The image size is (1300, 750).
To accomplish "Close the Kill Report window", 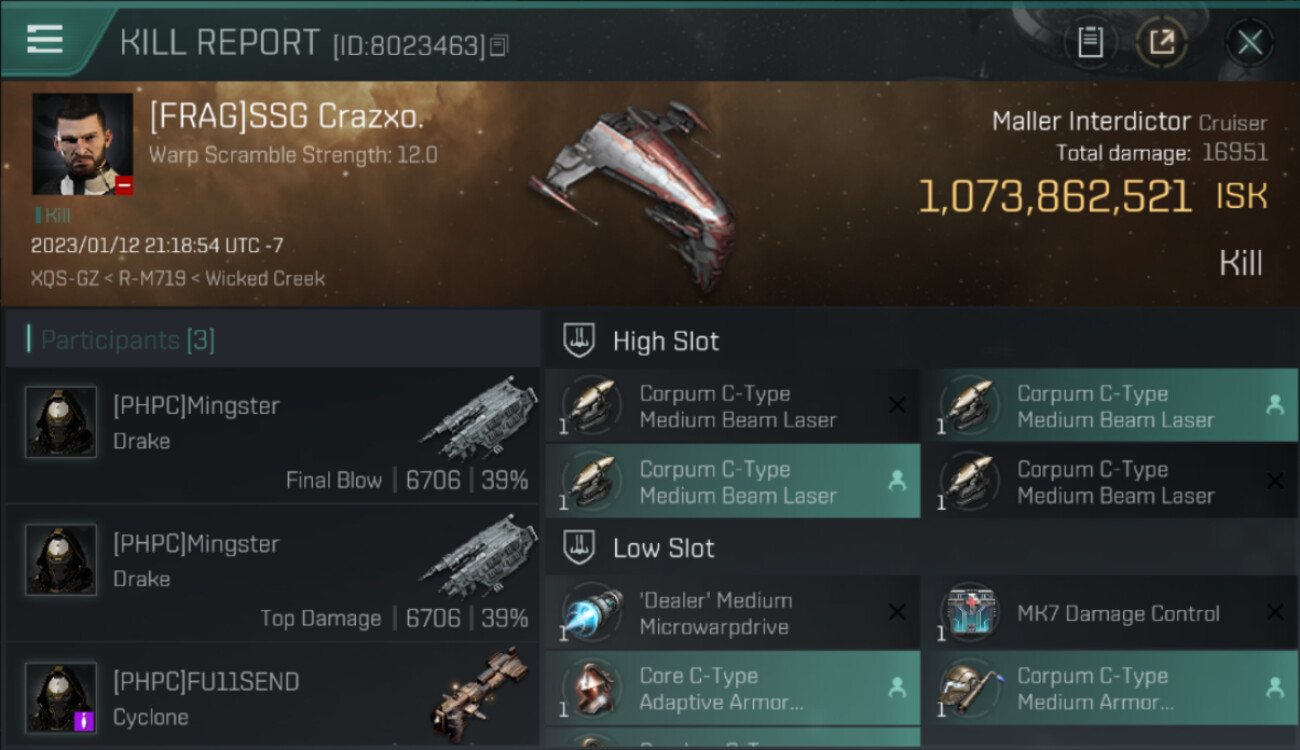I will coord(1250,42).
